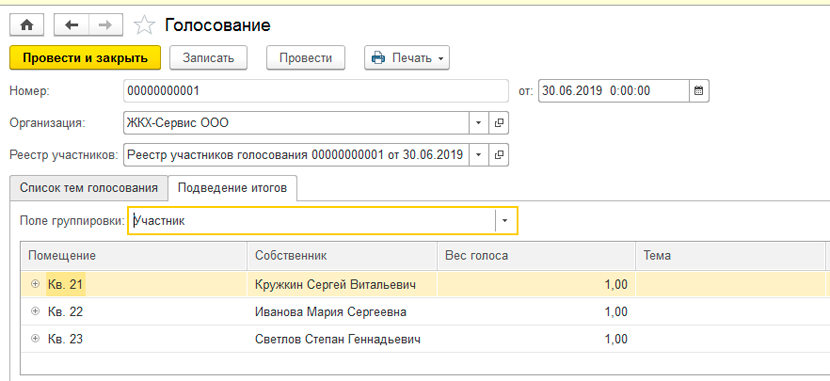Viewport: 830px width, 381px height.
Task: Open the calendar date picker icon
Action: pyautogui.click(x=699, y=91)
